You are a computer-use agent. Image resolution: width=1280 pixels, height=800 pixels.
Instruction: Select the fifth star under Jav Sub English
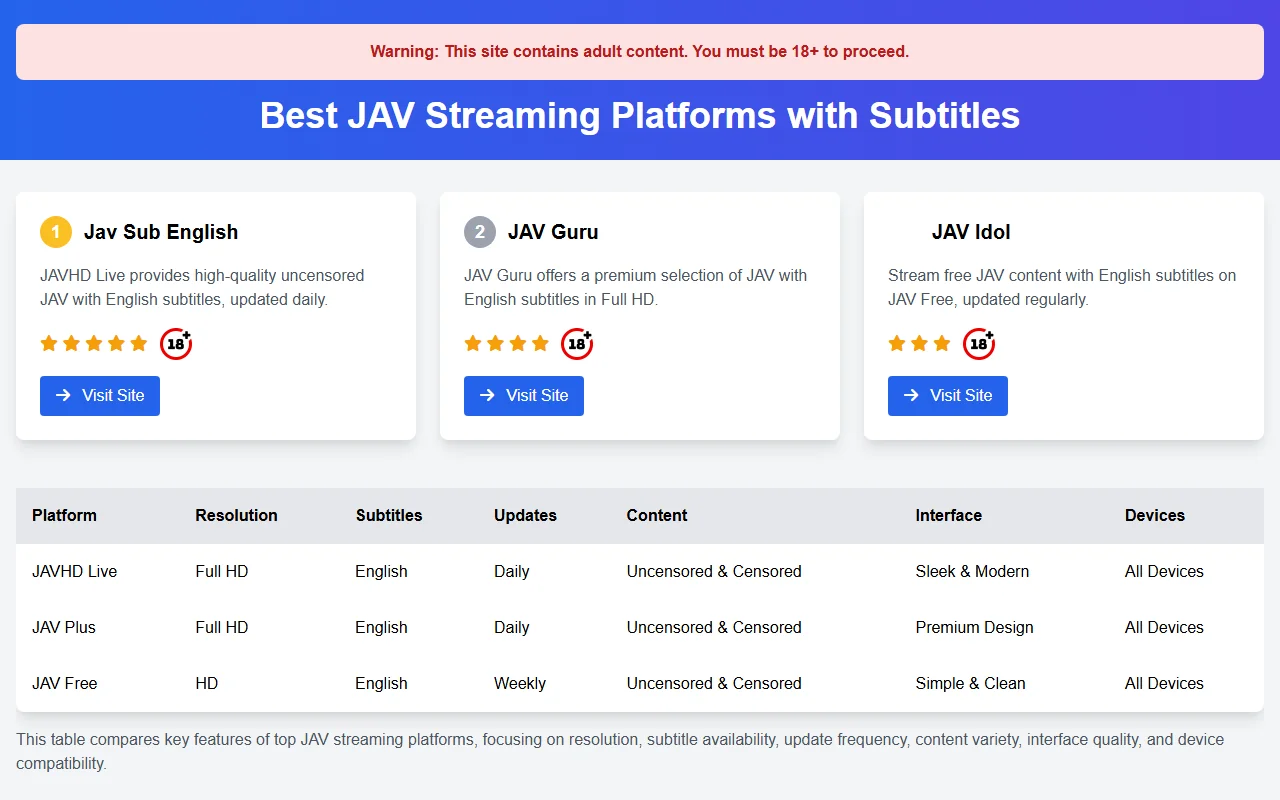[137, 343]
